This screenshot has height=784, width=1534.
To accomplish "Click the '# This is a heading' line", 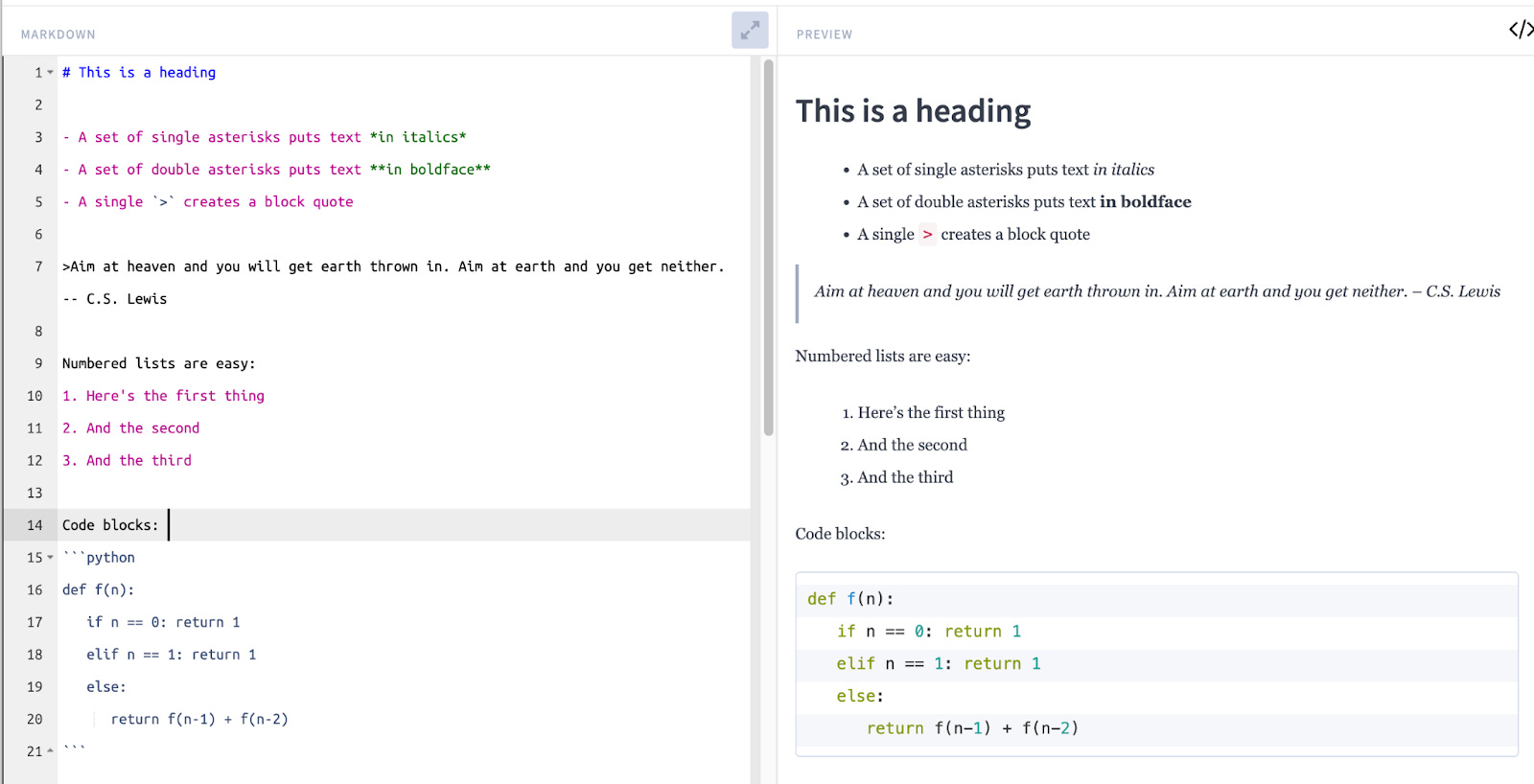I will click(139, 73).
